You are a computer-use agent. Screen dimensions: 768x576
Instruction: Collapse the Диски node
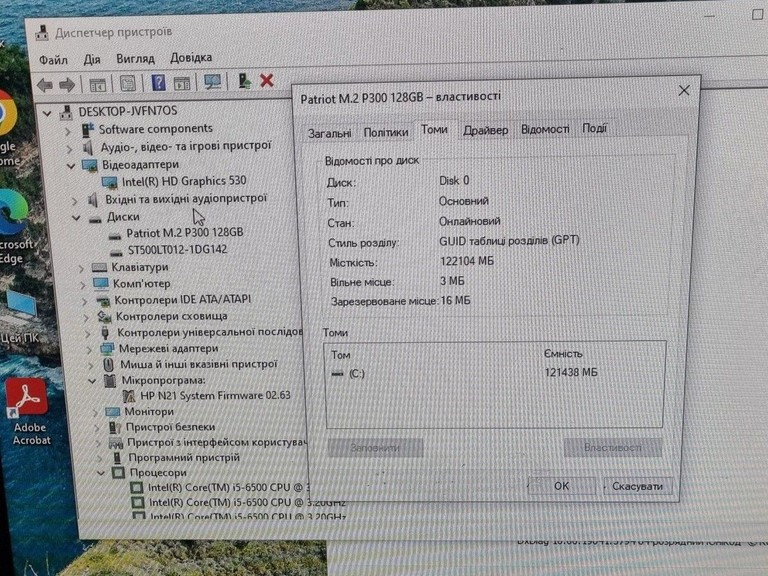click(76, 217)
